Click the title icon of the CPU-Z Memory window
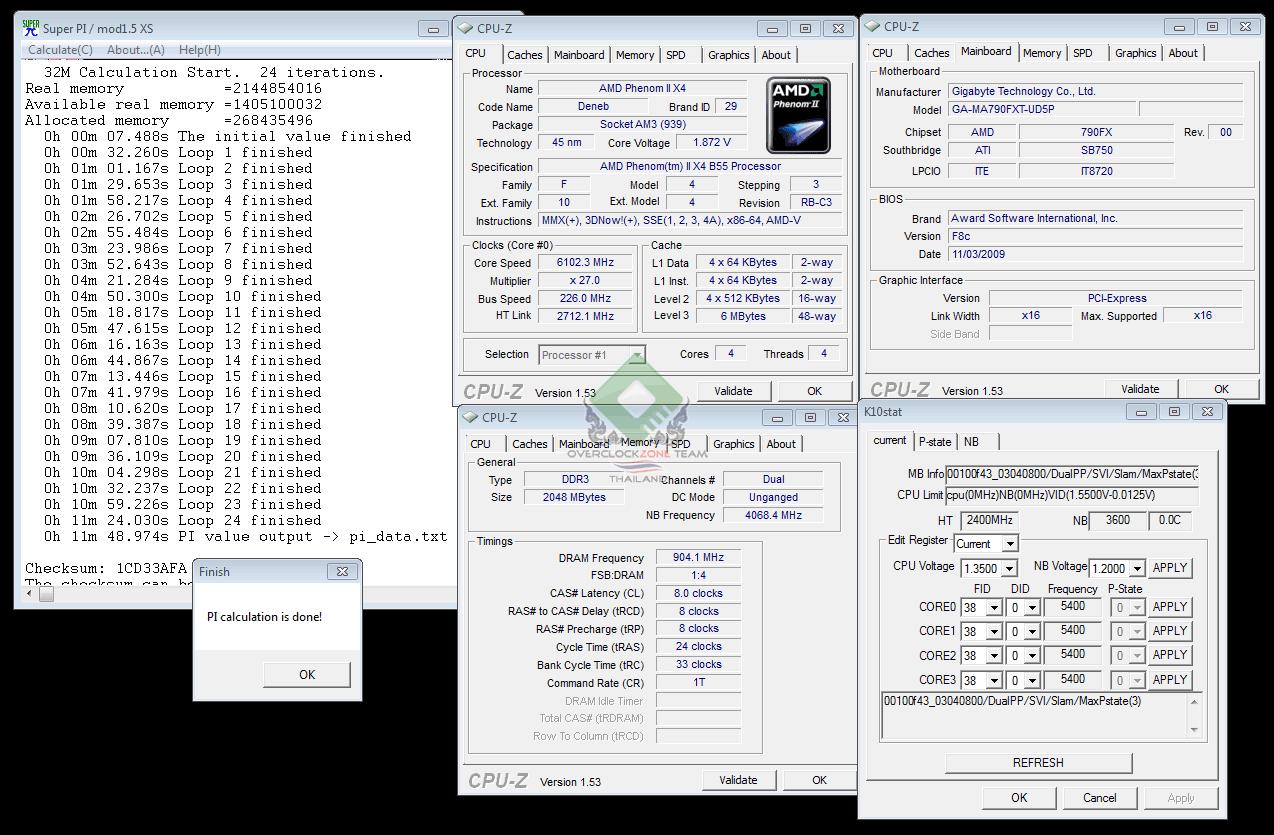 coord(469,417)
